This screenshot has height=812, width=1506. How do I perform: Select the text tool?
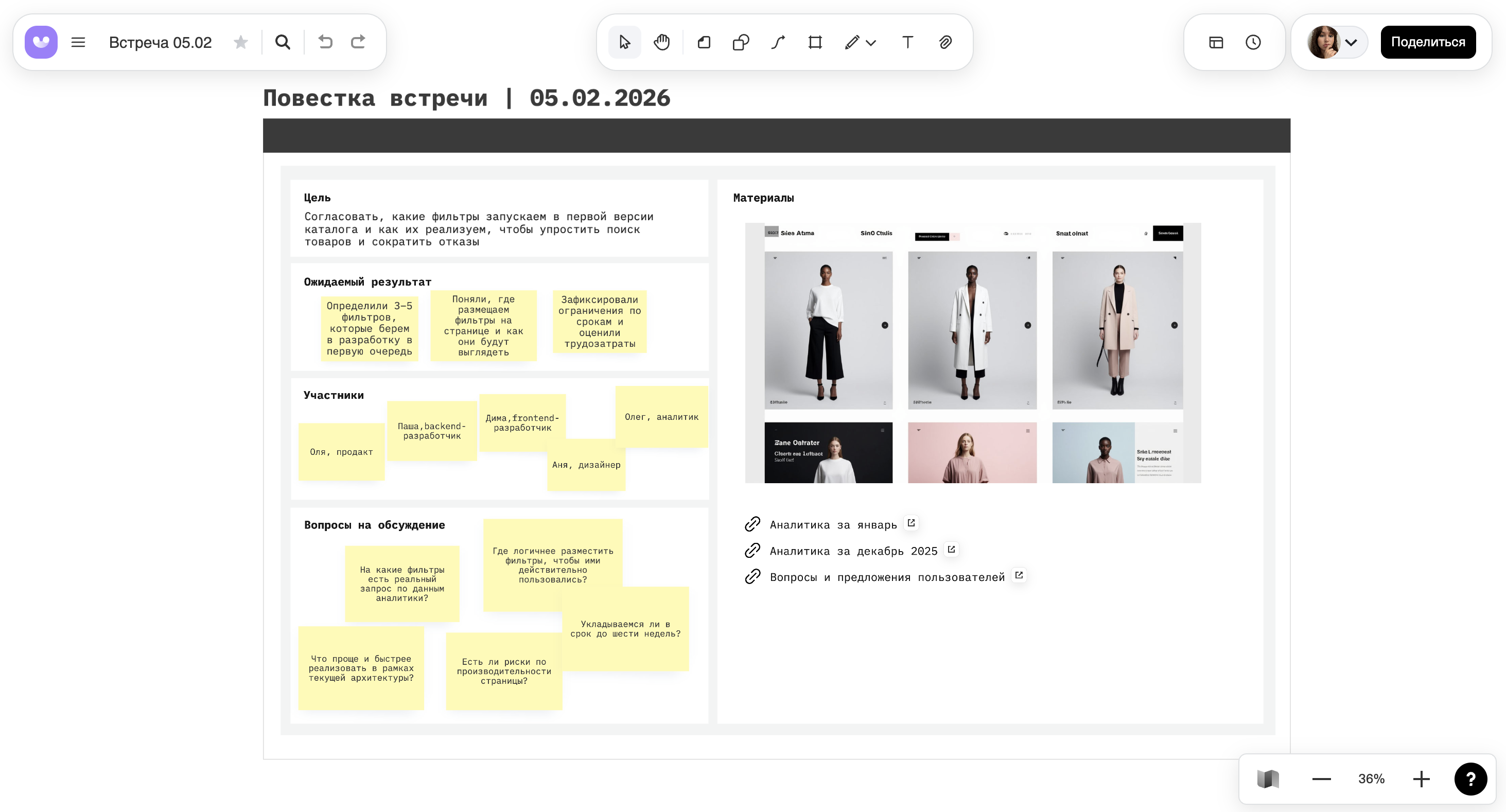[907, 42]
